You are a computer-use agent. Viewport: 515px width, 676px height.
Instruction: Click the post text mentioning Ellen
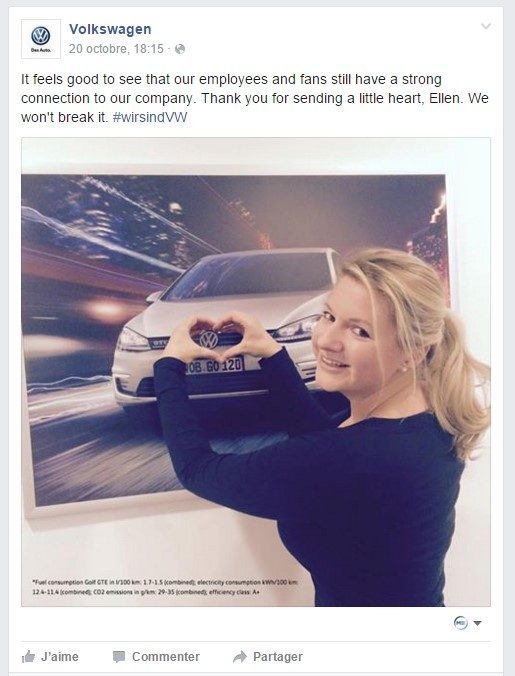click(x=254, y=98)
